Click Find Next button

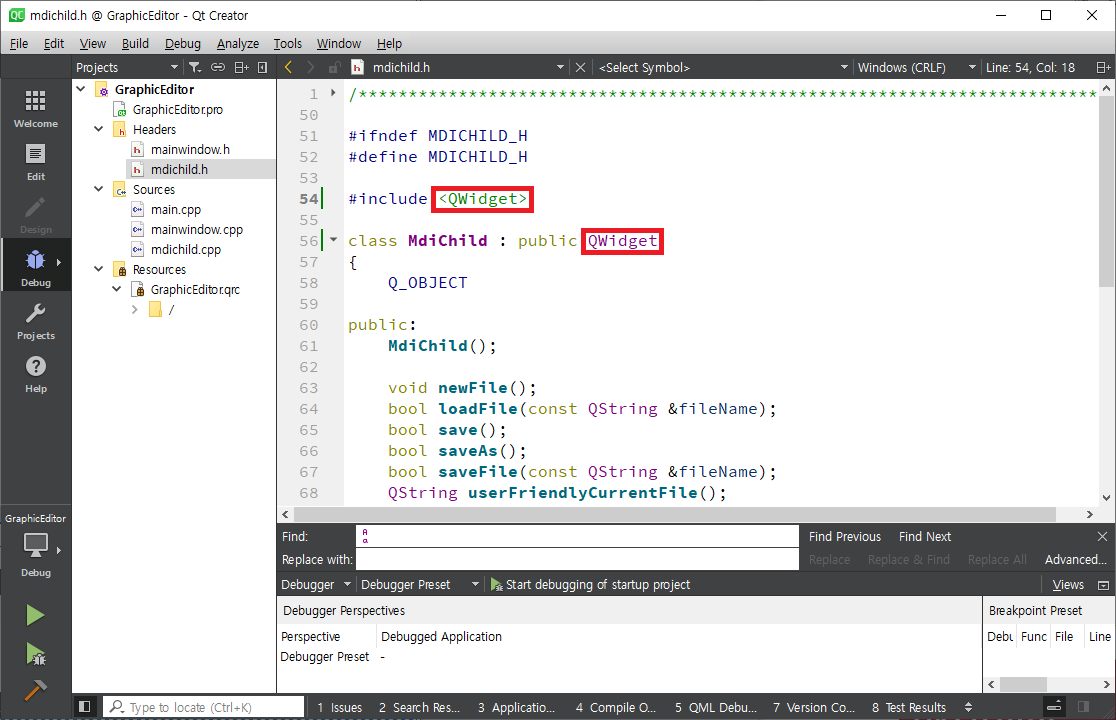point(925,536)
